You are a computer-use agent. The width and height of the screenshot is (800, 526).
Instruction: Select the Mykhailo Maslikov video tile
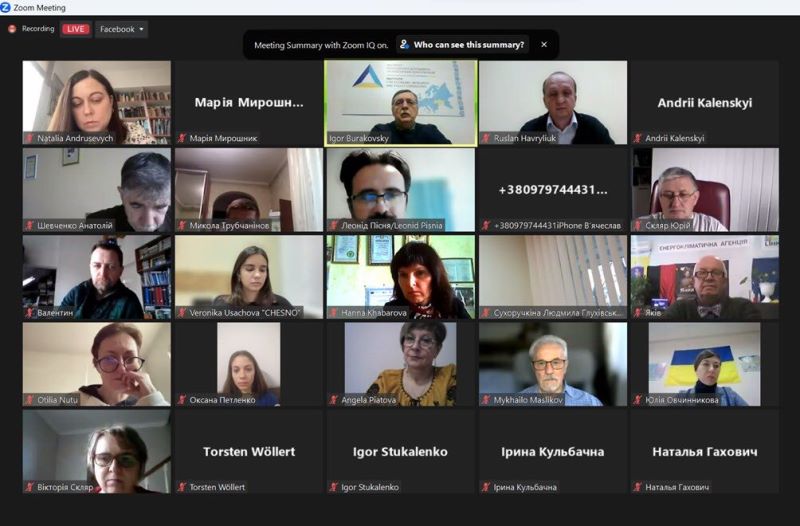coord(553,364)
